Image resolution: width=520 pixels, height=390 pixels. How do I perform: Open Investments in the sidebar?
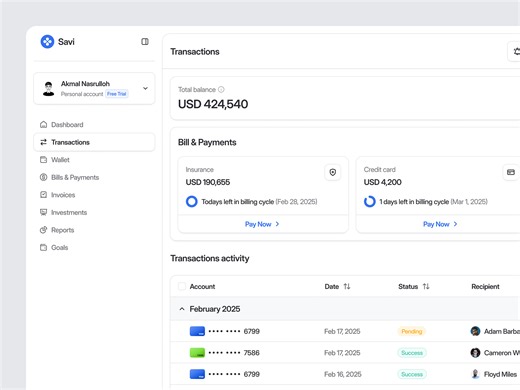click(x=94, y=212)
